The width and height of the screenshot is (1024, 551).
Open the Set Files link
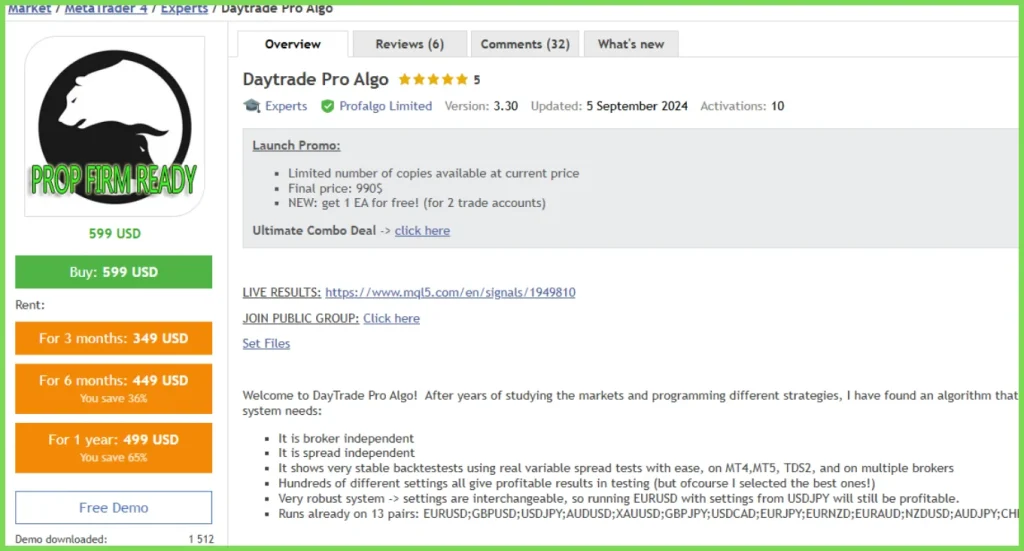[x=266, y=343]
